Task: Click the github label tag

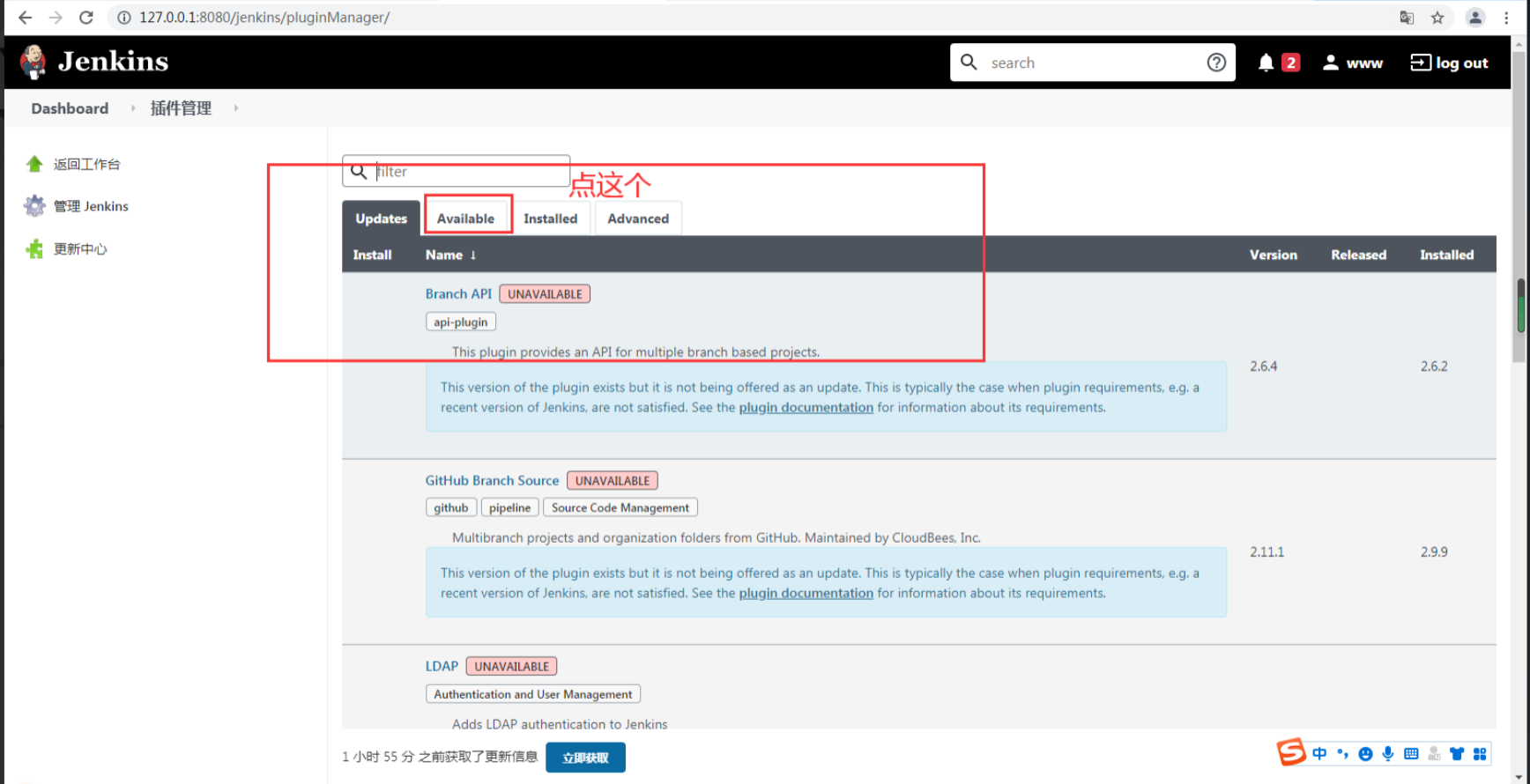Action: (x=451, y=507)
